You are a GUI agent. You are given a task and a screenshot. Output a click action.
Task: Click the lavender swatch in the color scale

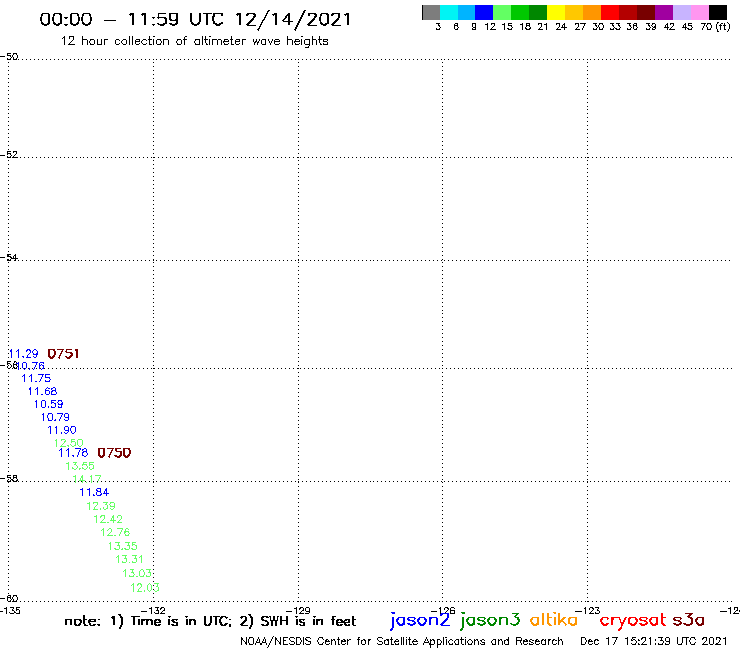coord(681,13)
